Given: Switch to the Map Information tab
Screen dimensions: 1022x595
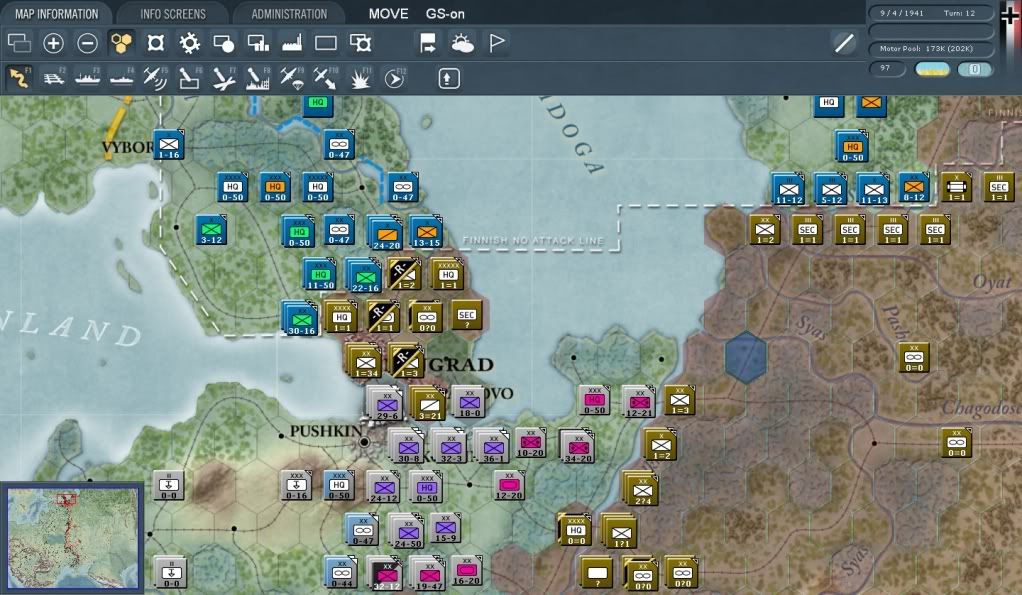Looking at the screenshot, I should 57,14.
